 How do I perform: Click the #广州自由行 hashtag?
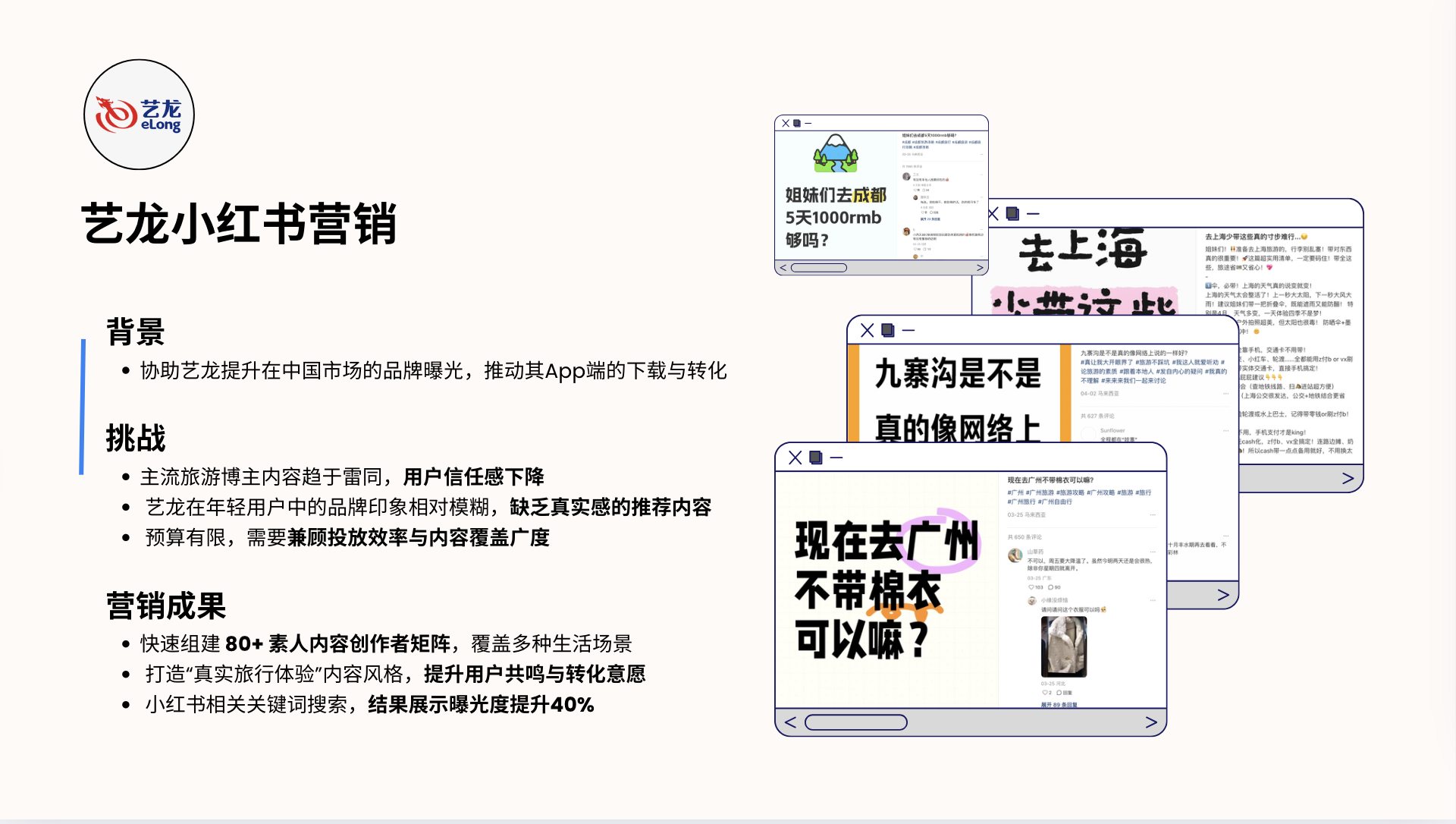tap(1055, 502)
